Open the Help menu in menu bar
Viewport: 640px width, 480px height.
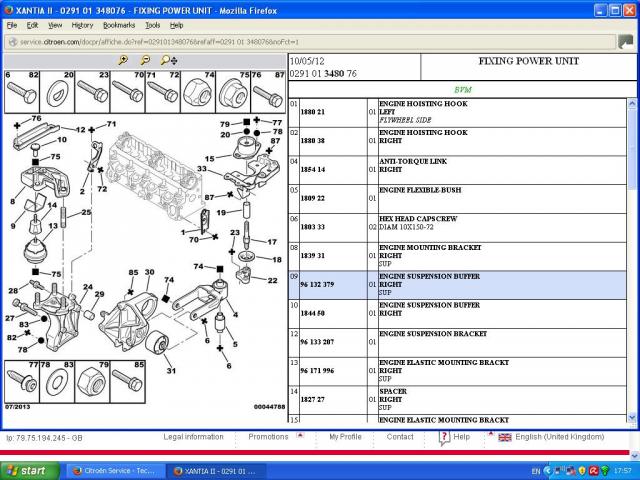[176, 25]
